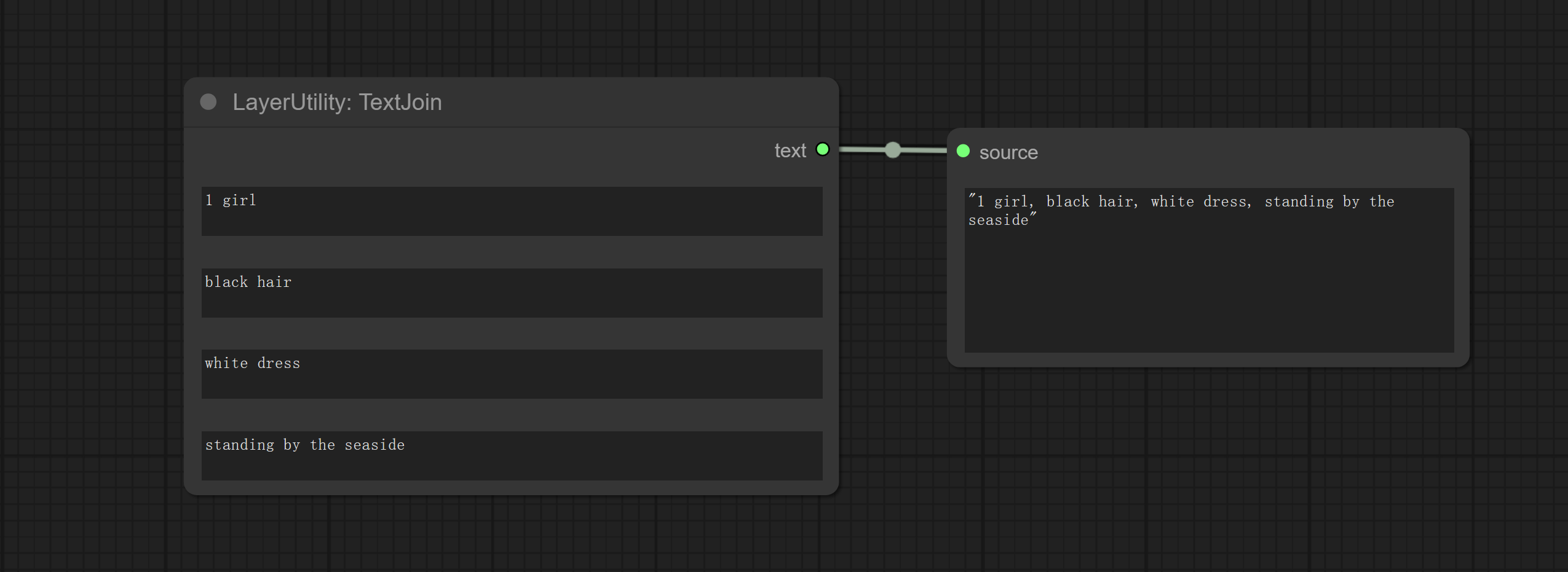Focus the 'standing by the seaside' text field
The width and height of the screenshot is (1568, 572).
512,456
